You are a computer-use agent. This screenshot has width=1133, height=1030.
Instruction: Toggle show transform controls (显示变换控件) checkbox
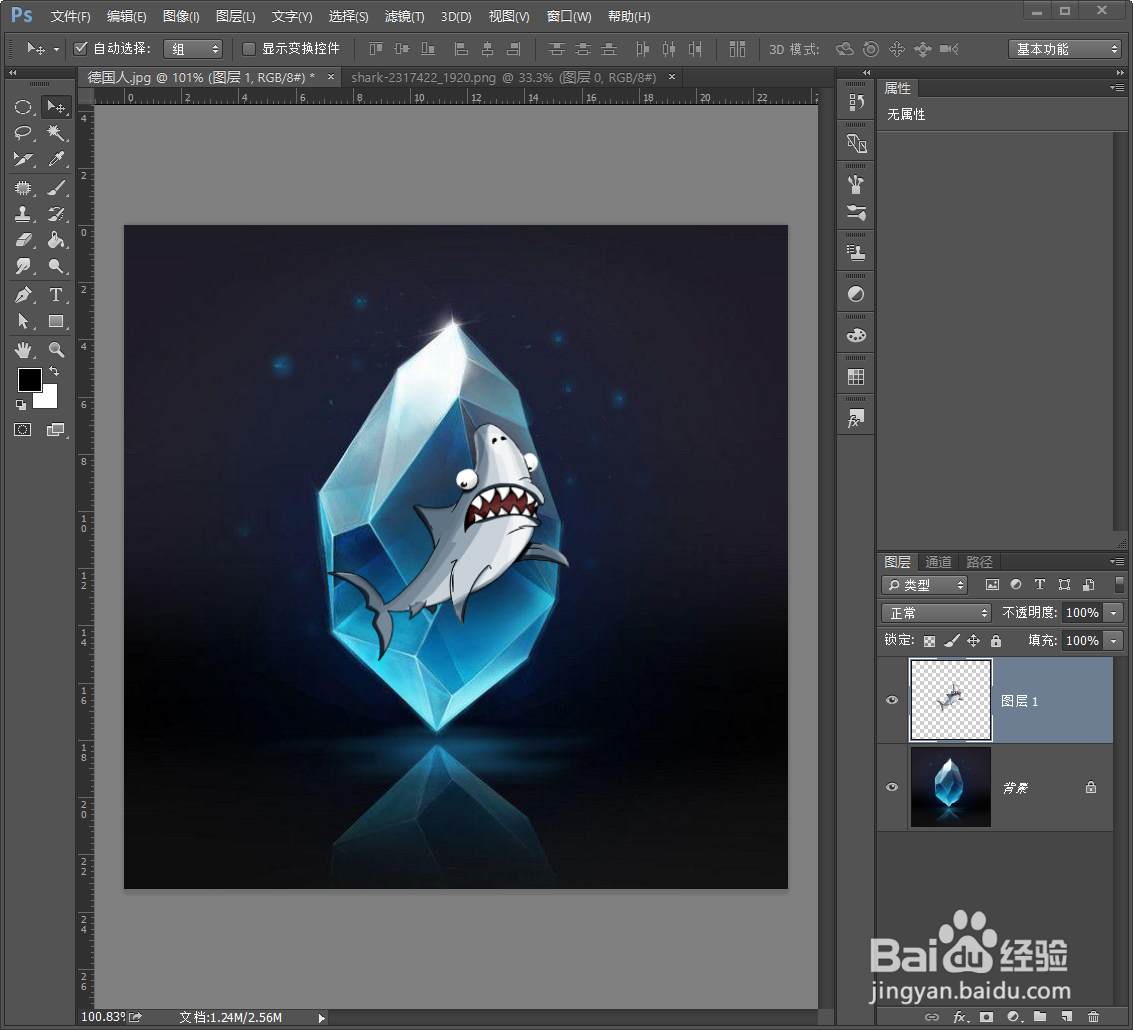(249, 48)
